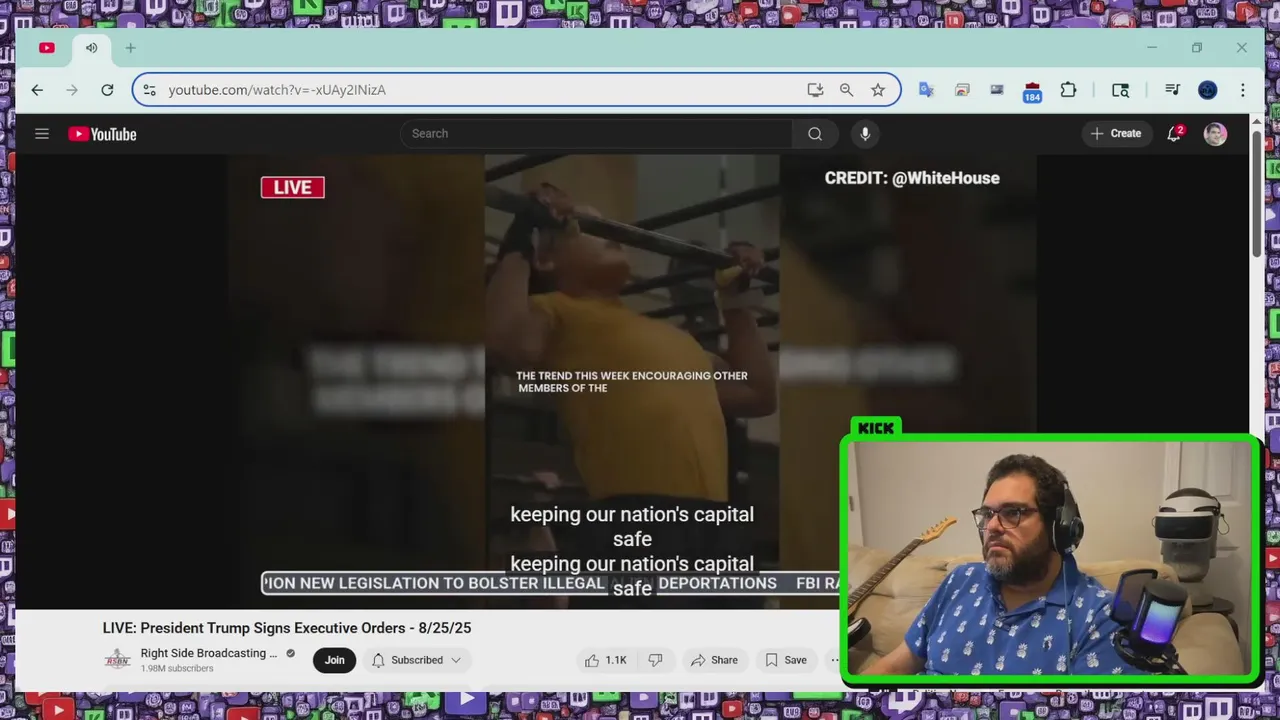Start voice search with microphone icon

point(865,134)
